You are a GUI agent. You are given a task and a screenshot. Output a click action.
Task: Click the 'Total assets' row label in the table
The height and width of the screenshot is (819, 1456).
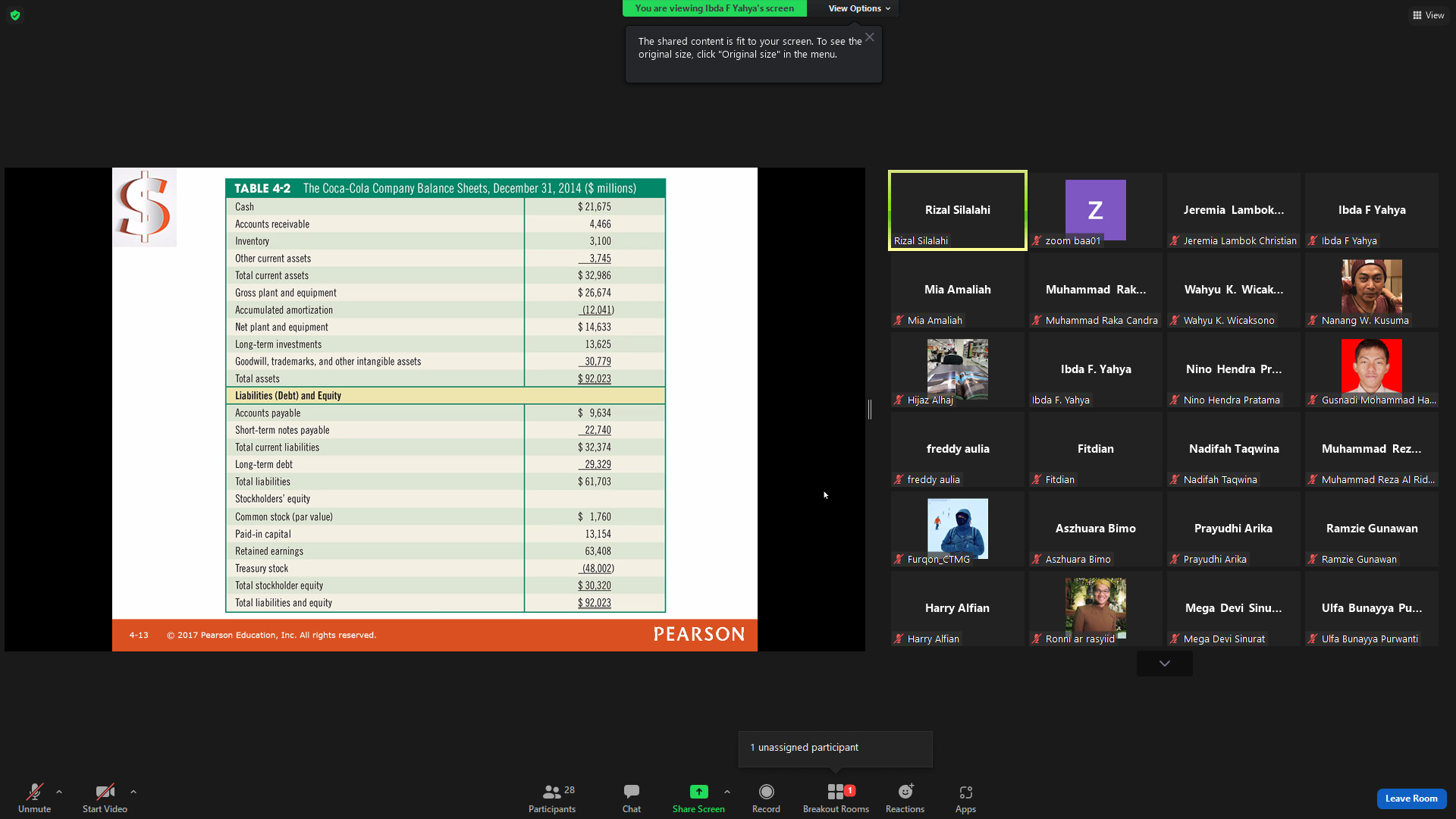click(257, 379)
